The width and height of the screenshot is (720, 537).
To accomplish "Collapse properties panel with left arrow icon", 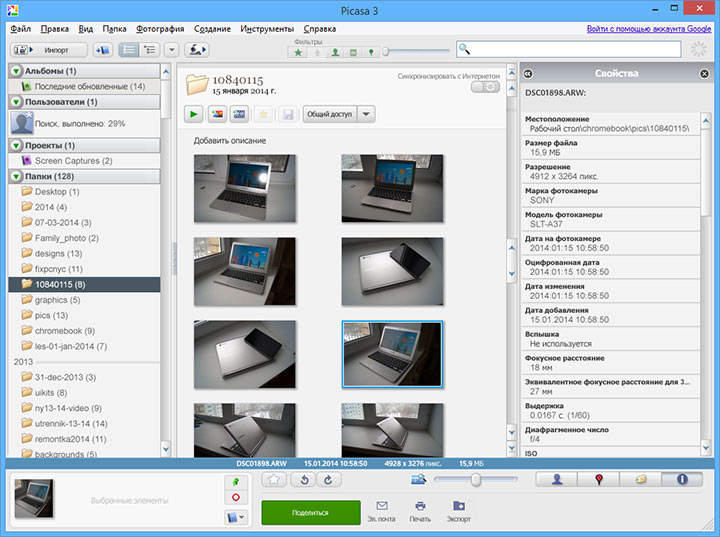I will pyautogui.click(x=528, y=73).
